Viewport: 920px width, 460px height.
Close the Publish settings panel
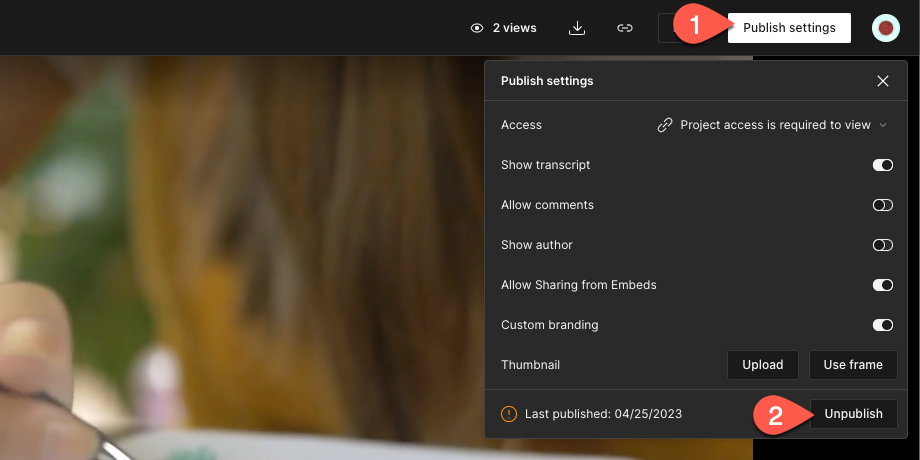pyautogui.click(x=882, y=81)
